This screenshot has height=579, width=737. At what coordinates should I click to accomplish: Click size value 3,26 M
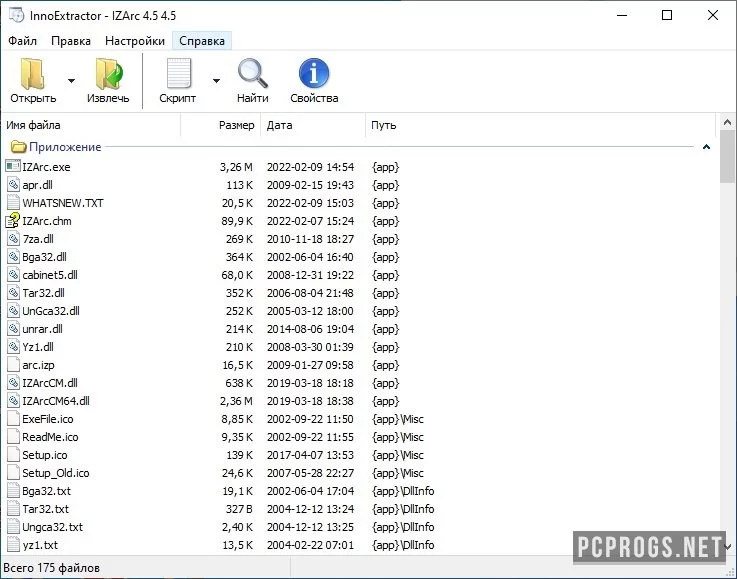click(x=236, y=167)
